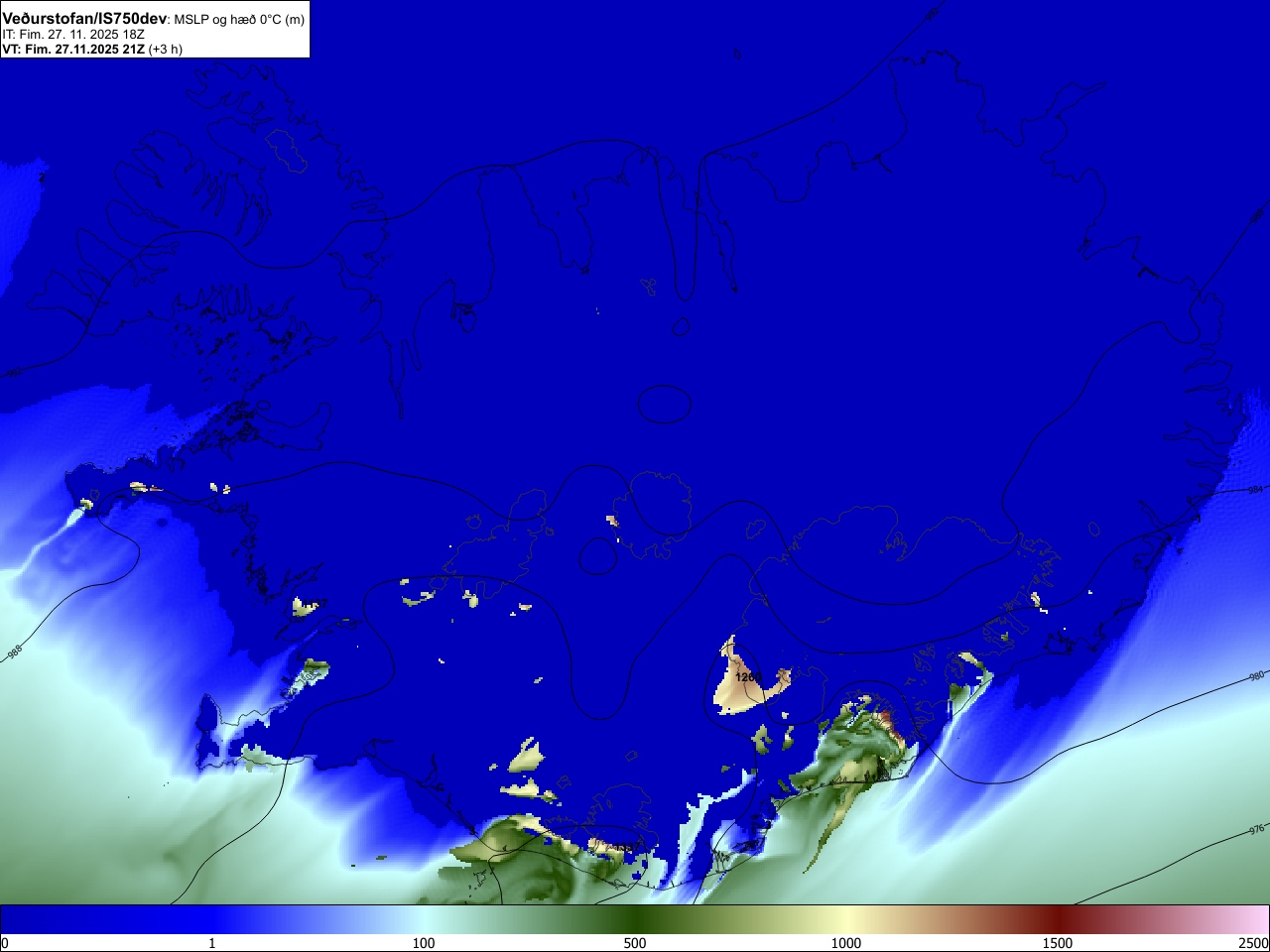This screenshot has height=952, width=1270.
Task: Click the "(+3 h)" forecast offset text
Action: (166, 49)
